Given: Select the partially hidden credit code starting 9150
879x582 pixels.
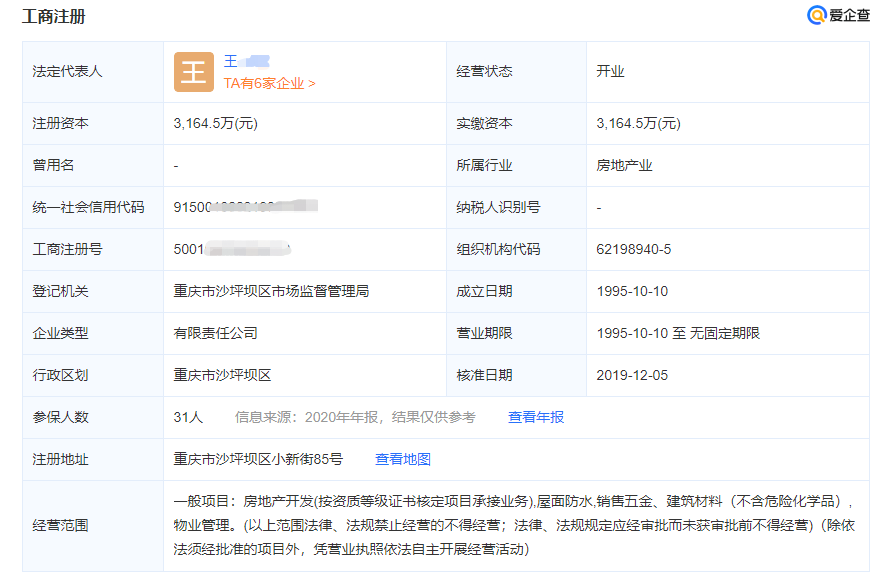Looking at the screenshot, I should tap(246, 207).
